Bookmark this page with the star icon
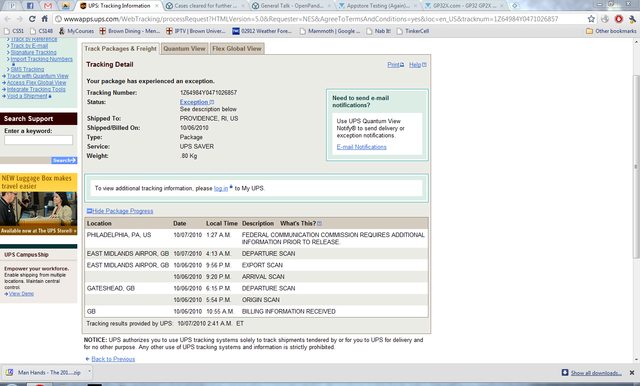This screenshot has width=640, height=386. [x=591, y=19]
